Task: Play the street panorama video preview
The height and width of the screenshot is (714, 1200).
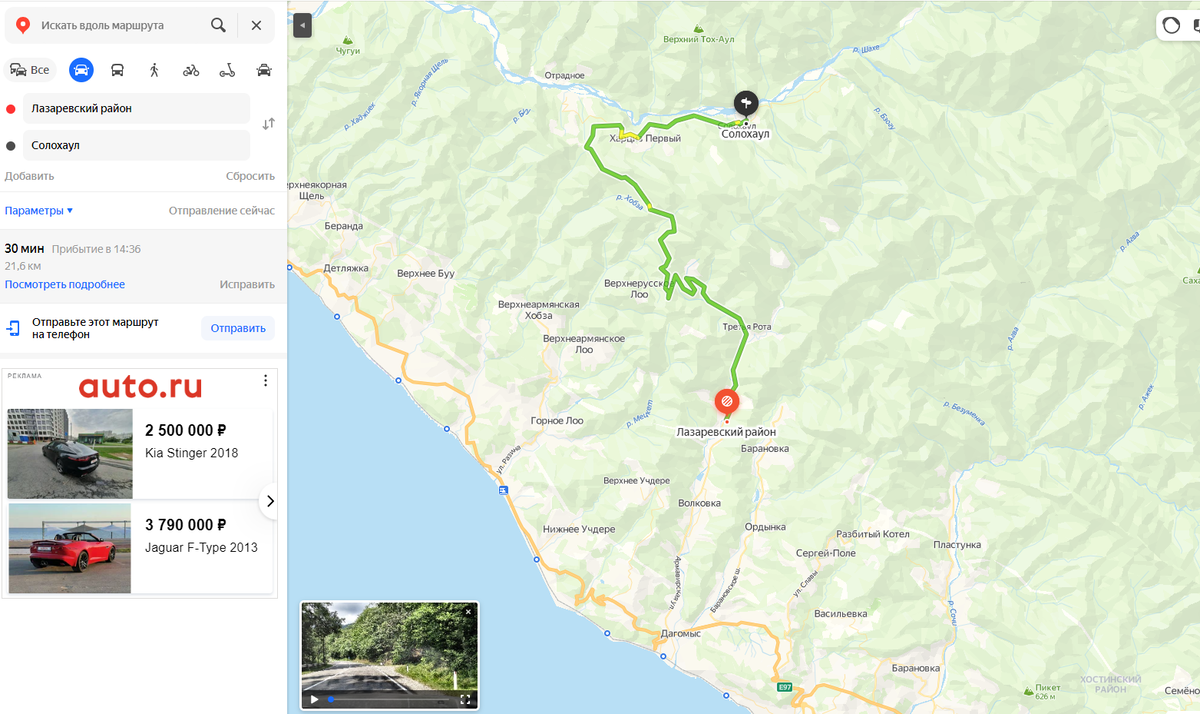Action: pyautogui.click(x=314, y=700)
